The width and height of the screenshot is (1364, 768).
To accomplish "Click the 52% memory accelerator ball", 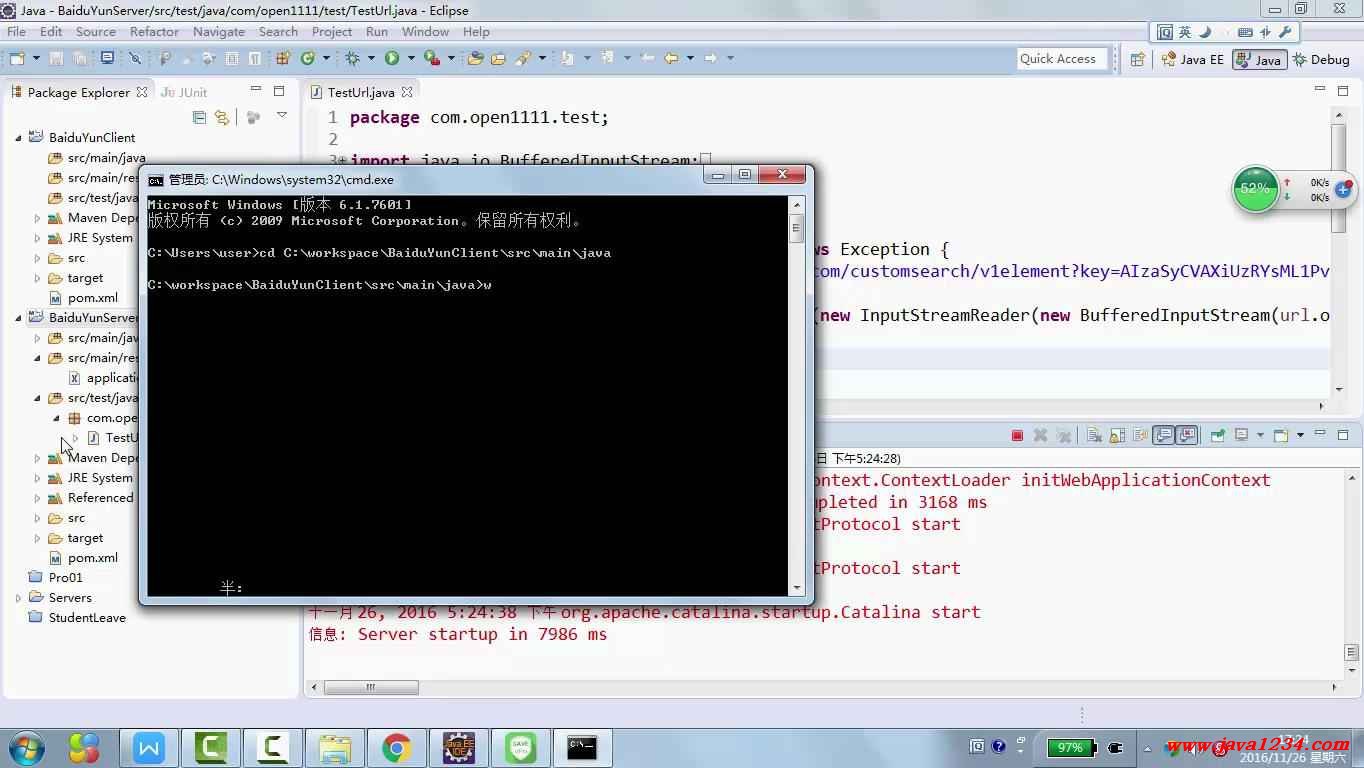I will pos(1255,188).
